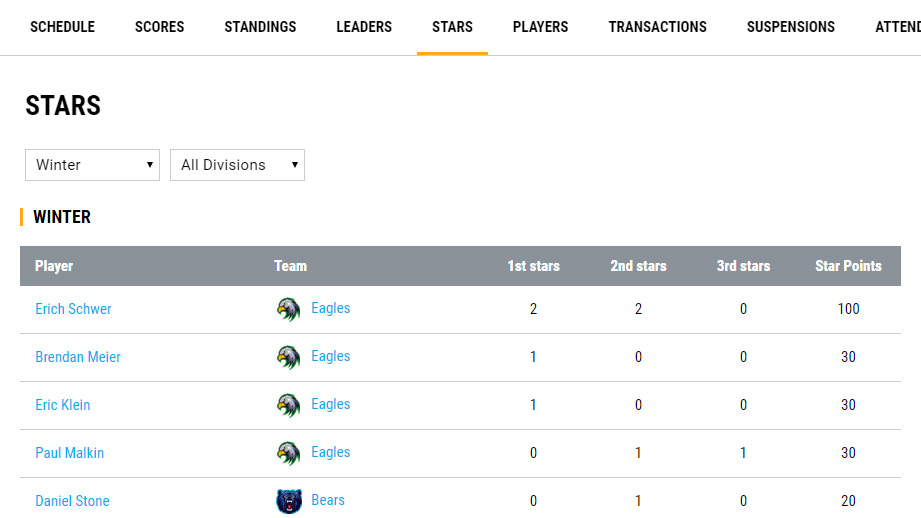Open Erich Schwer's player profile link
This screenshot has width=921, height=518.
pos(73,309)
